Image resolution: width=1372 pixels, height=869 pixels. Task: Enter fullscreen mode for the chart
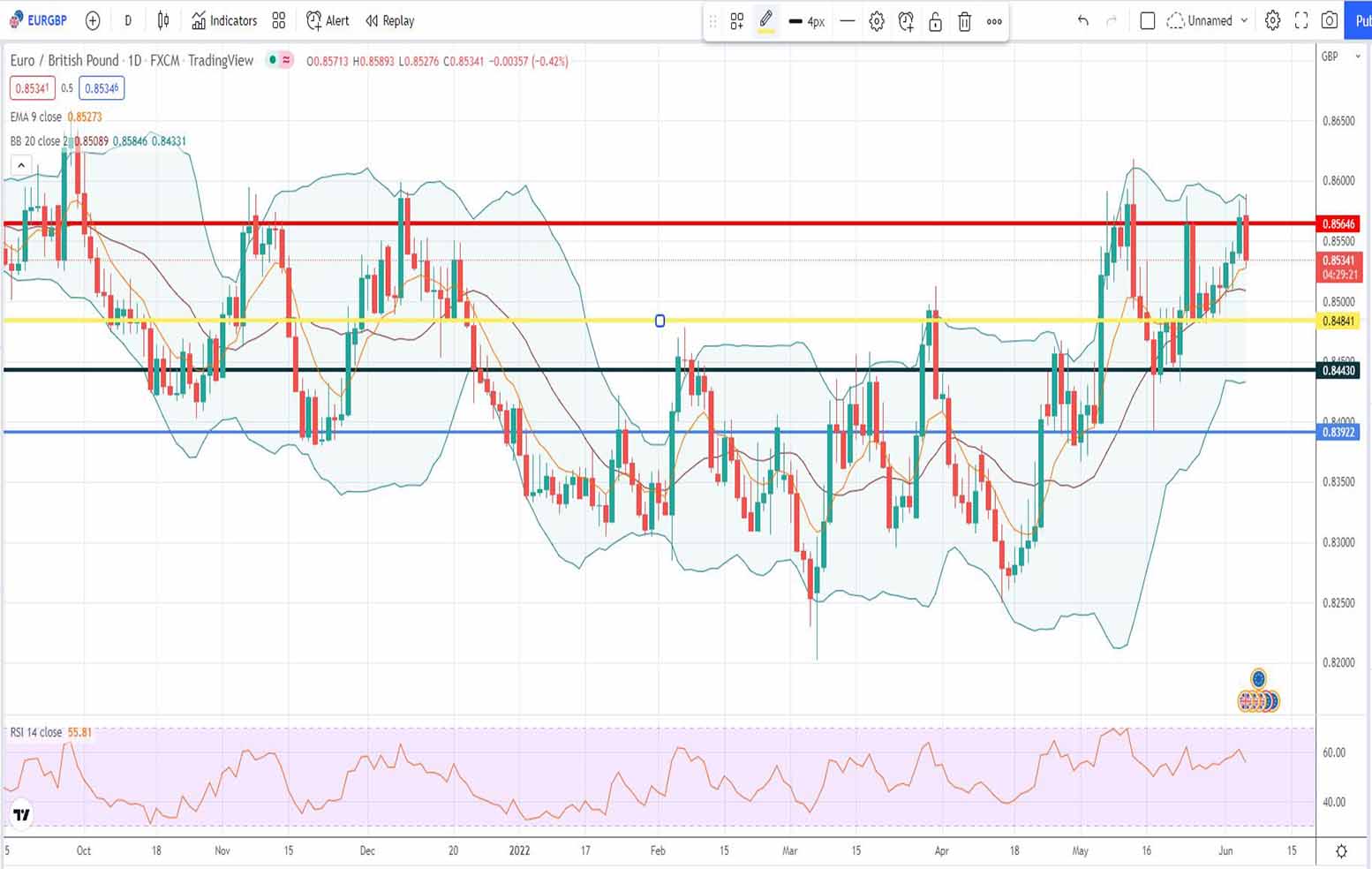coord(1300,20)
